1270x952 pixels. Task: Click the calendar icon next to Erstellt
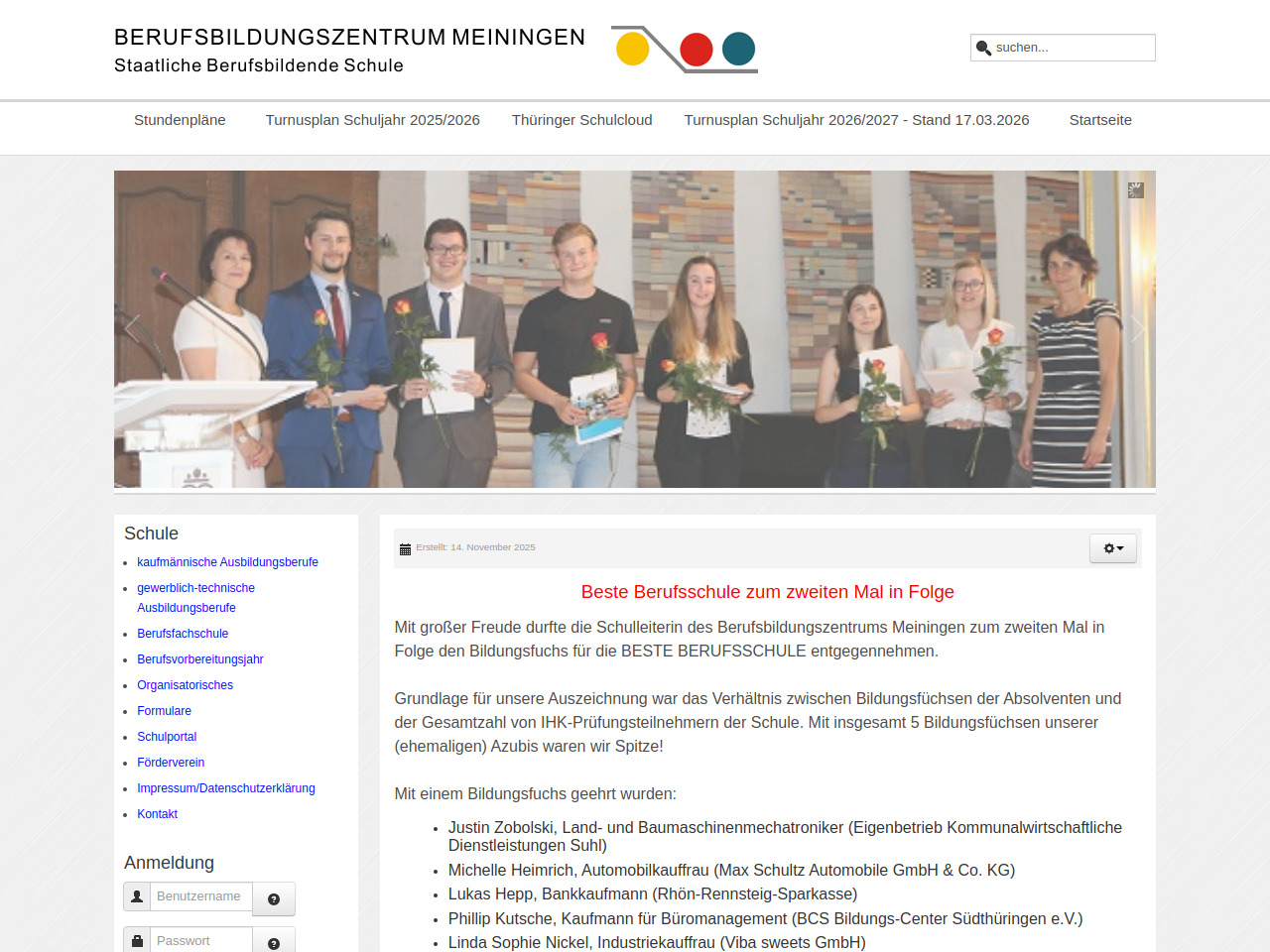405,548
